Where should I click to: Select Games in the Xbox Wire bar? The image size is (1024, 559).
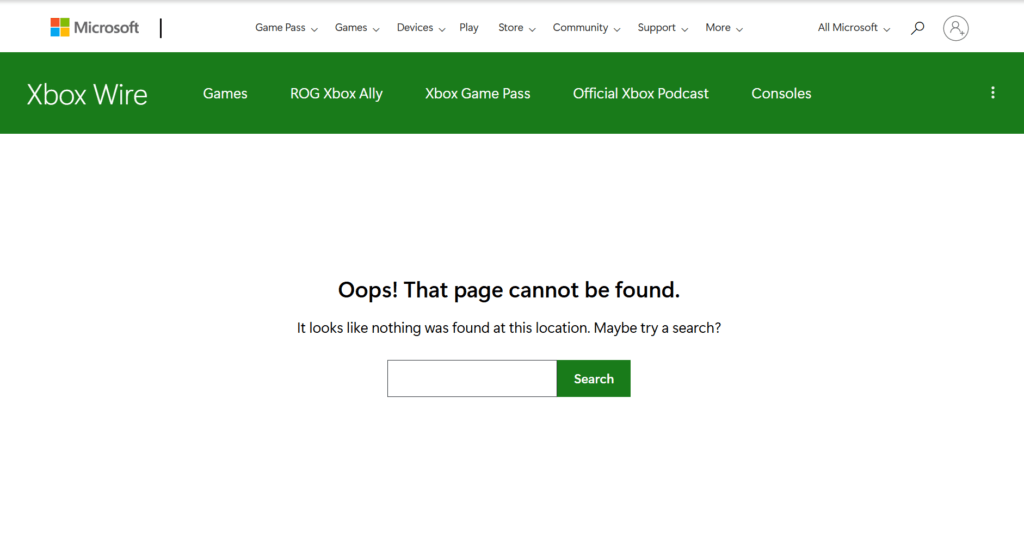225,94
